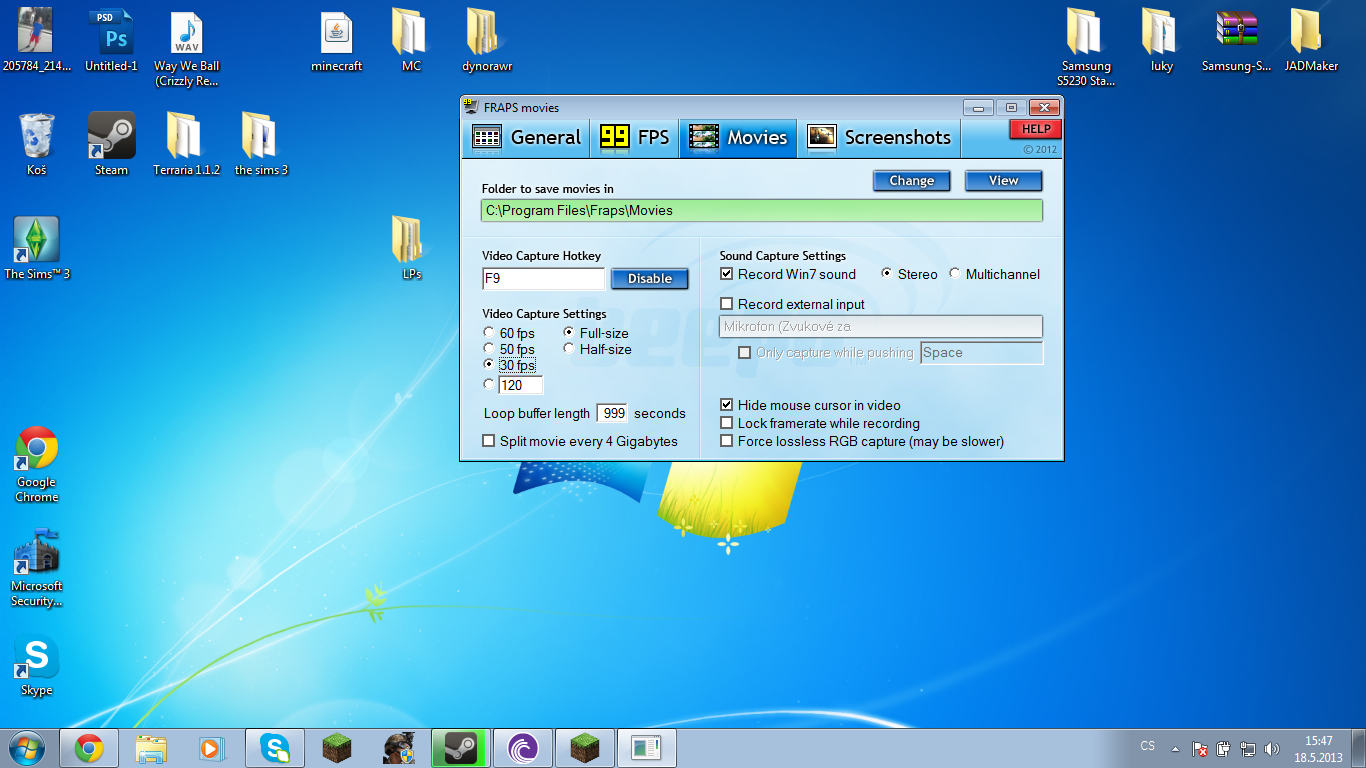This screenshot has width=1366, height=768.
Task: Enable Split movie every 4 Gigabytes
Action: tap(489, 441)
